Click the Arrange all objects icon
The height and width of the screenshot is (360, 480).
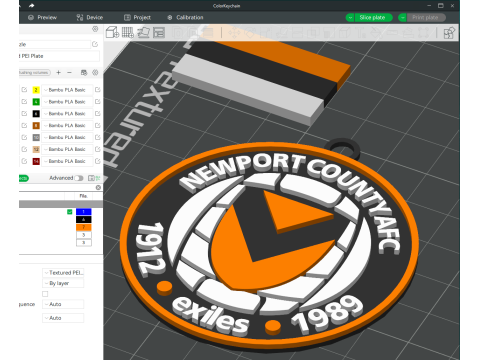pyautogui.click(x=159, y=32)
